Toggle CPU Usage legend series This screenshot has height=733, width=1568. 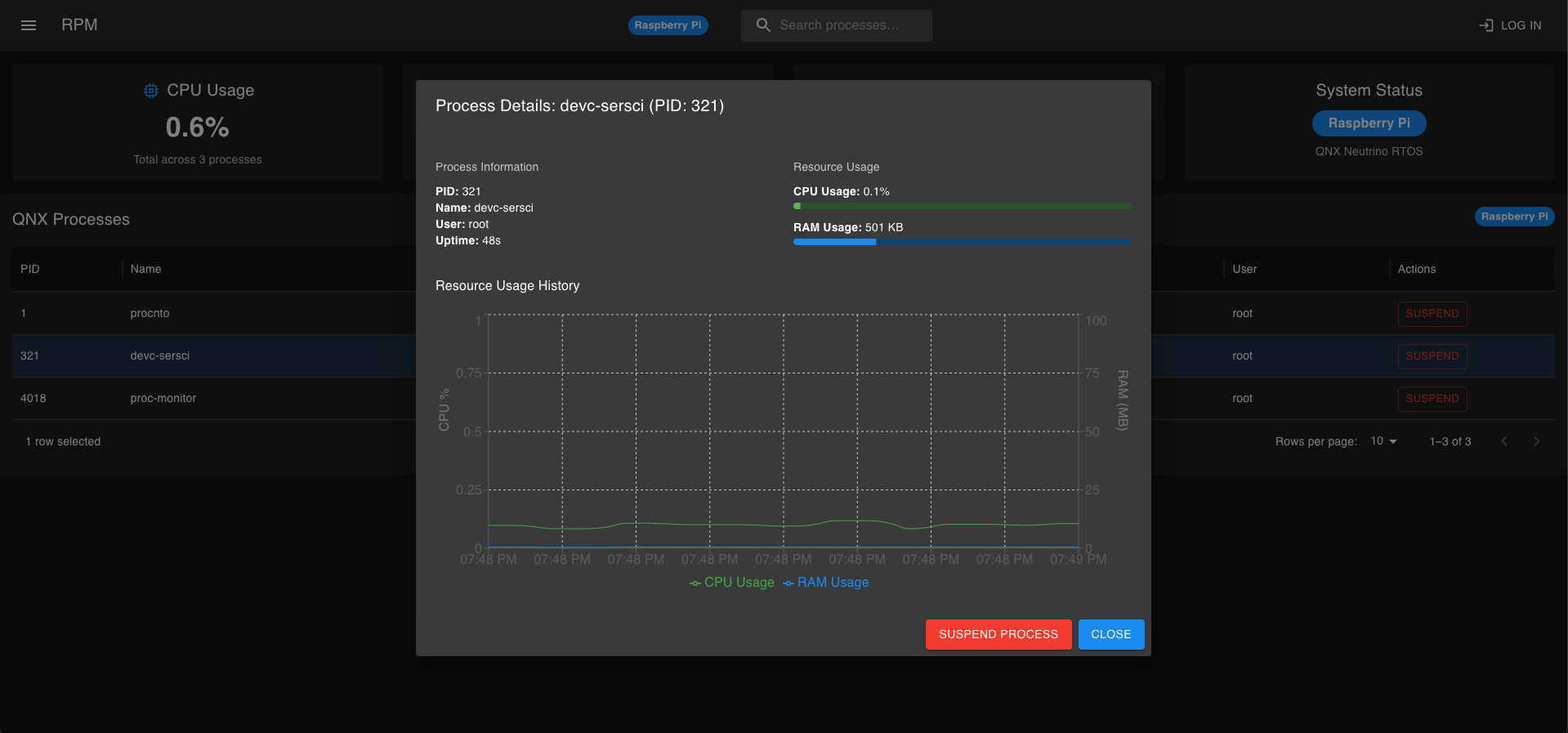(731, 583)
